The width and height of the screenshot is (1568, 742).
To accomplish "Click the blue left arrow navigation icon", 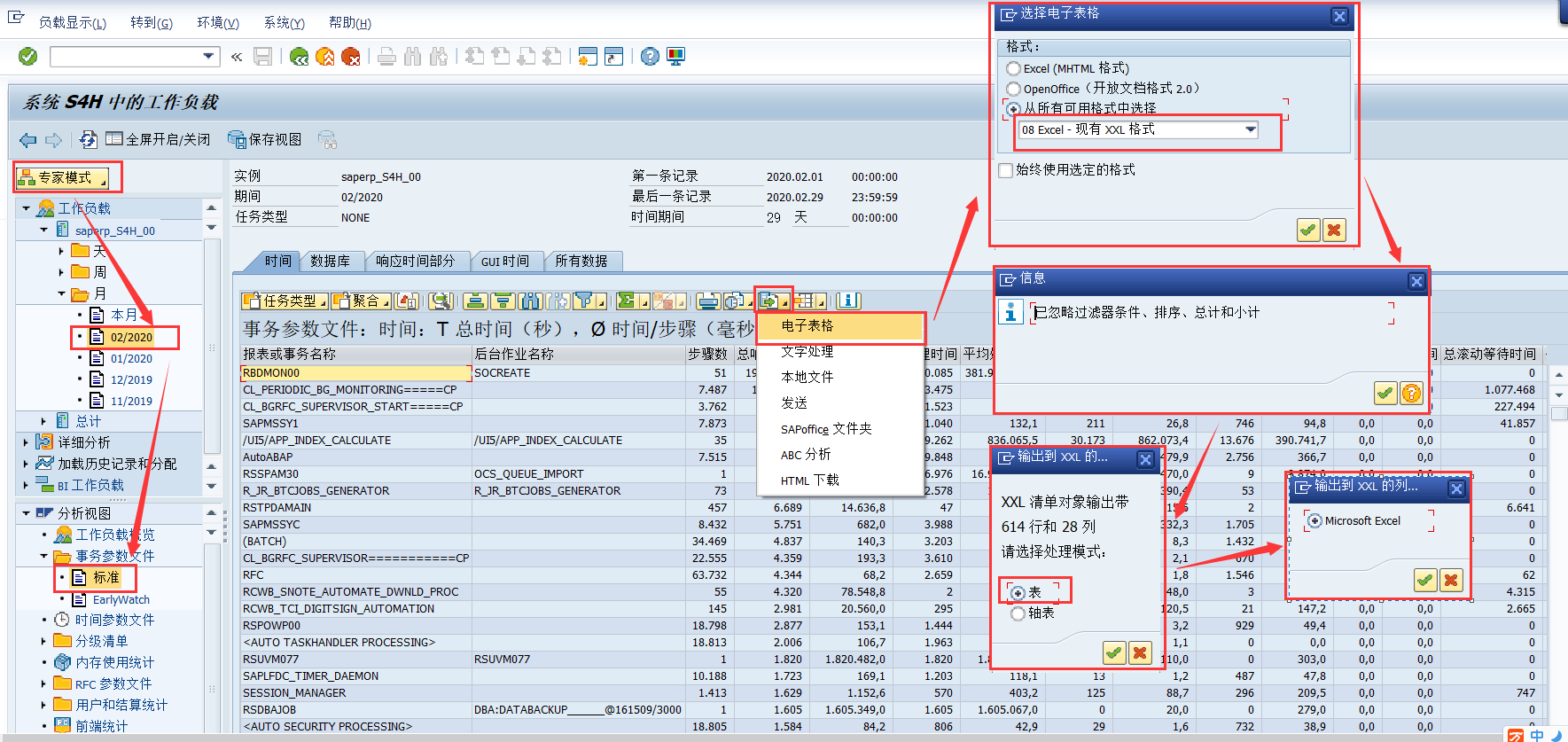I will (28, 140).
